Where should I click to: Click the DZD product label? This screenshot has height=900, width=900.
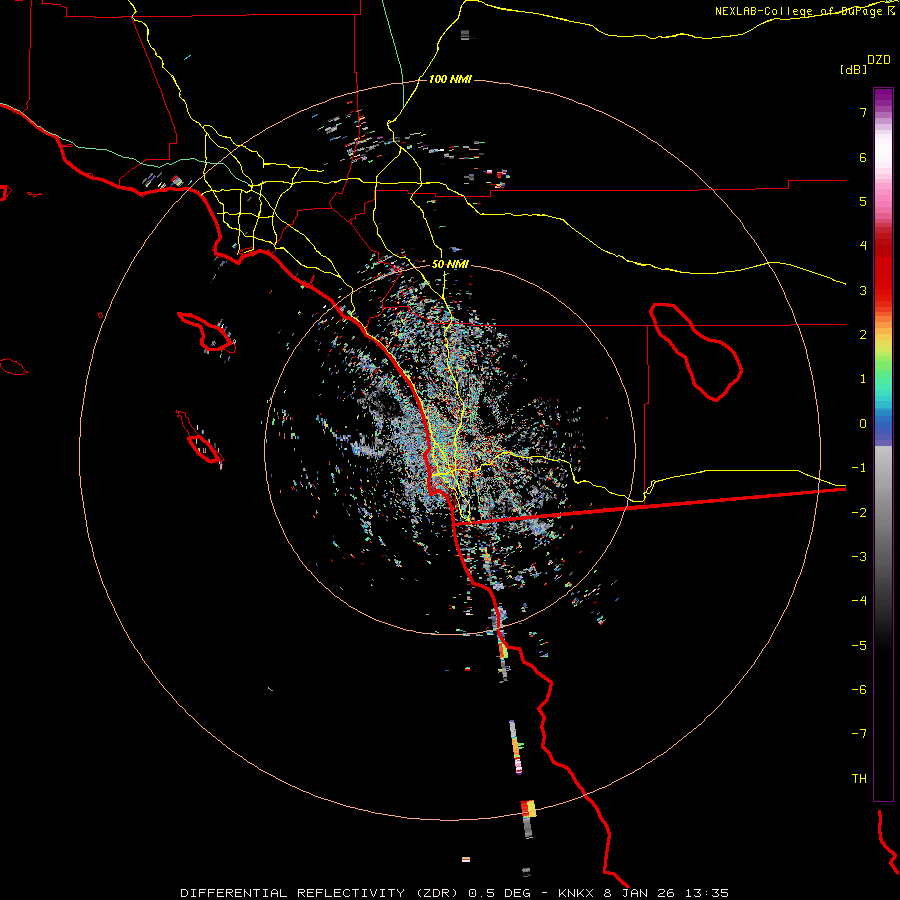879,60
